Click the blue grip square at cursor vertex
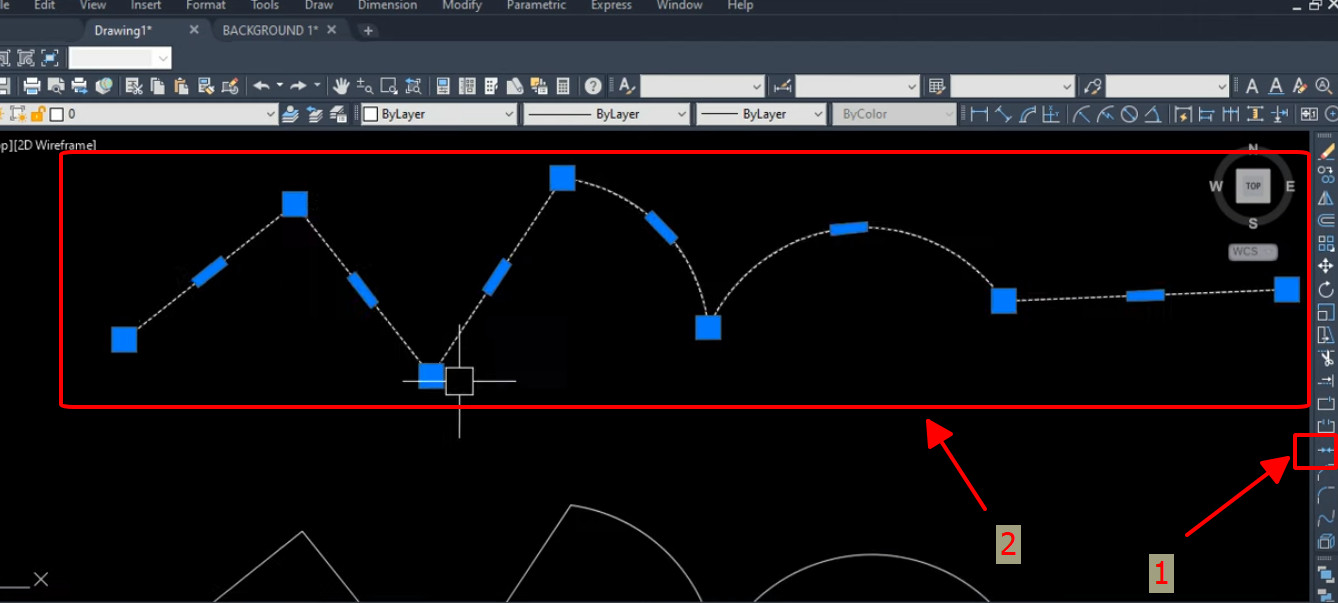The image size is (1338, 603). 431,376
